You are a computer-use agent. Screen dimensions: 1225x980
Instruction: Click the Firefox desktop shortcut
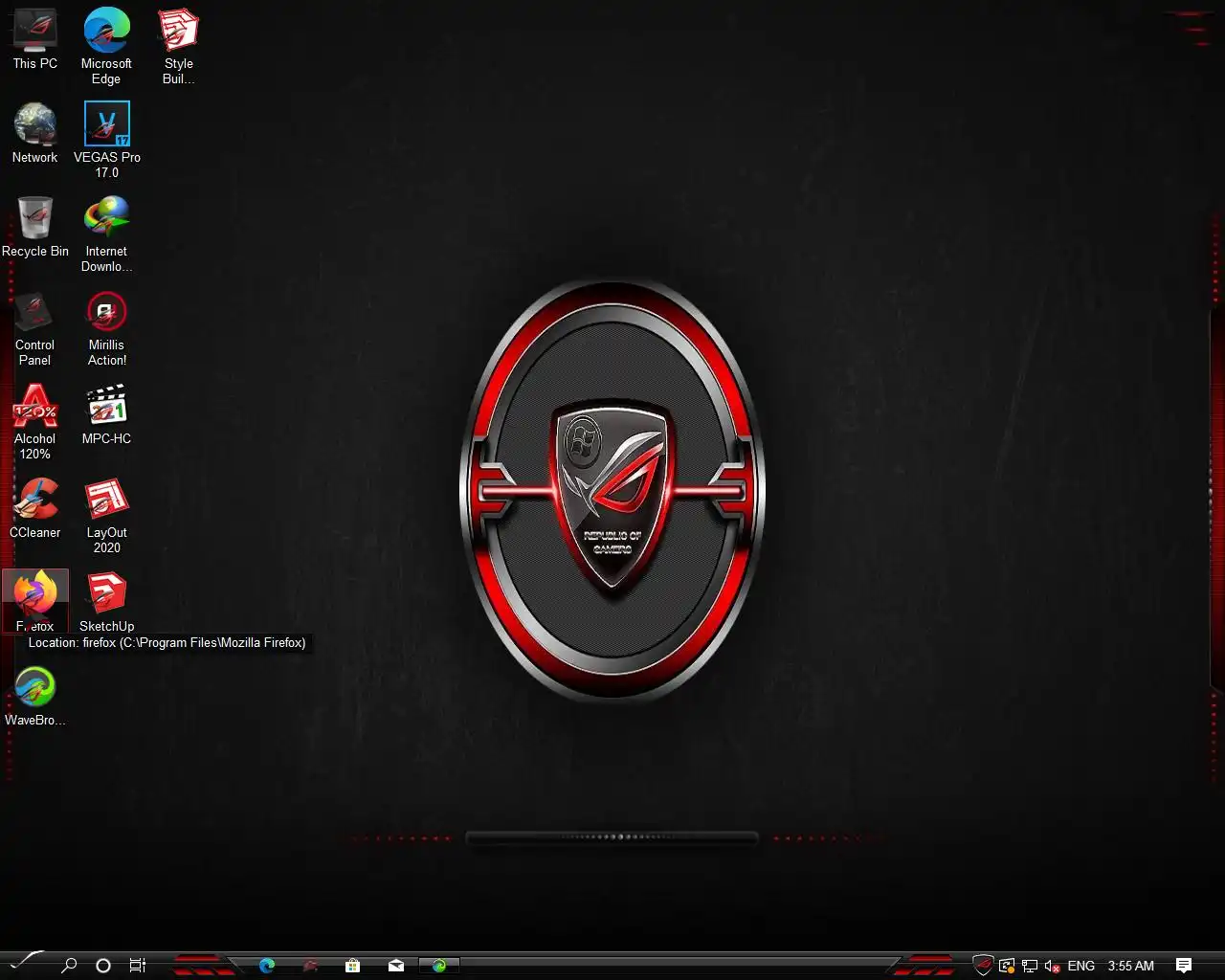tap(35, 601)
